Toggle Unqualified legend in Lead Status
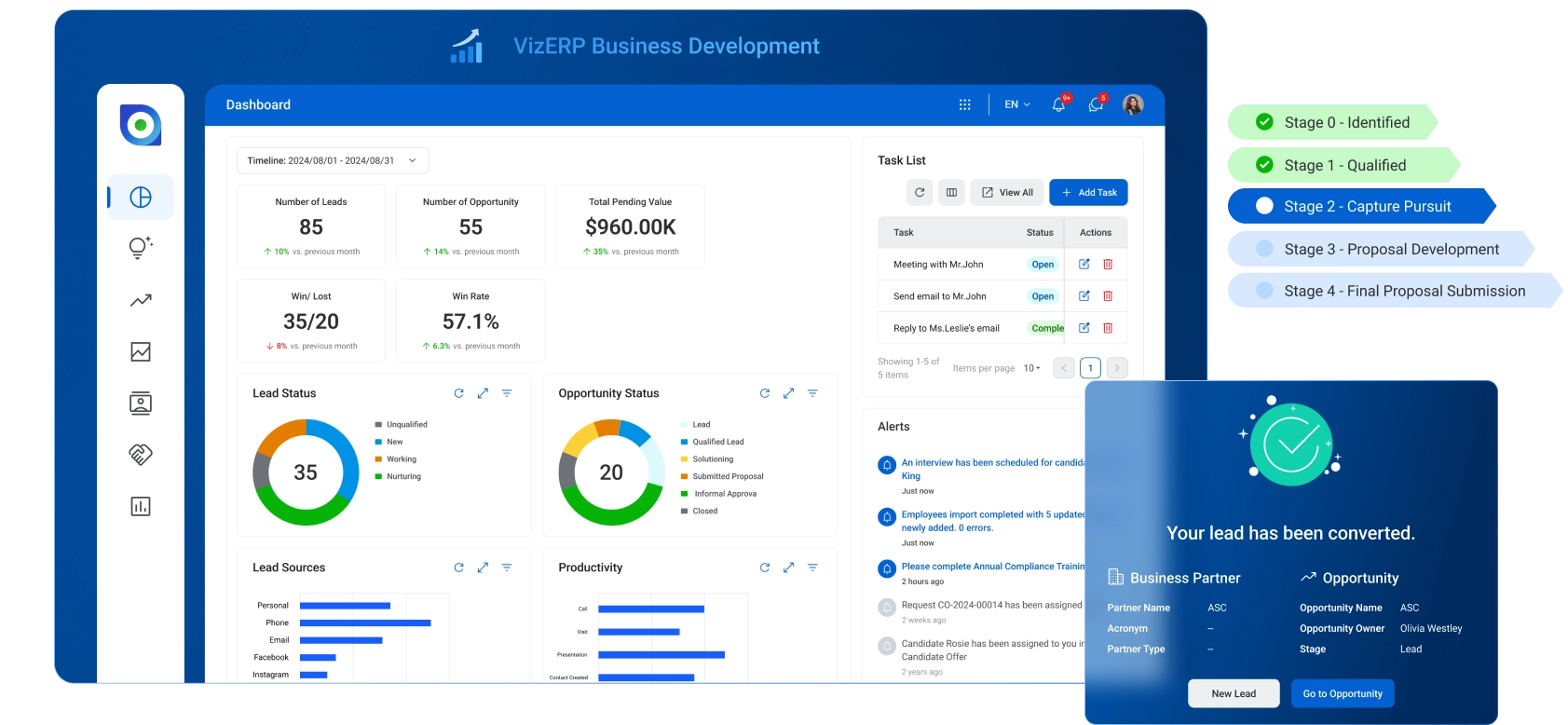The image size is (1568, 725). (402, 424)
